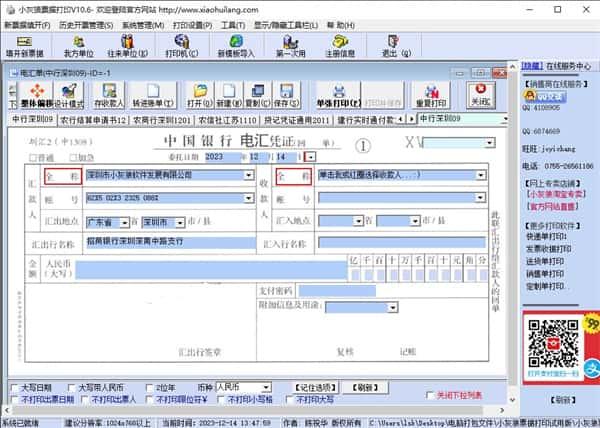This screenshot has height=428, width=600.
Task: Open the remitter 全称 company name dropdown
Action: coord(248,175)
